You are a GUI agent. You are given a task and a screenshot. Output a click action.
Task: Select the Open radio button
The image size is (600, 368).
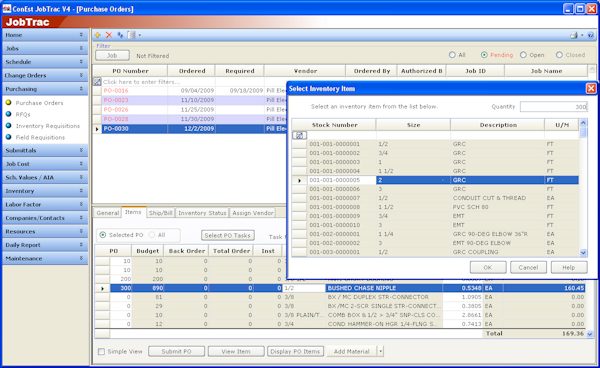click(523, 55)
